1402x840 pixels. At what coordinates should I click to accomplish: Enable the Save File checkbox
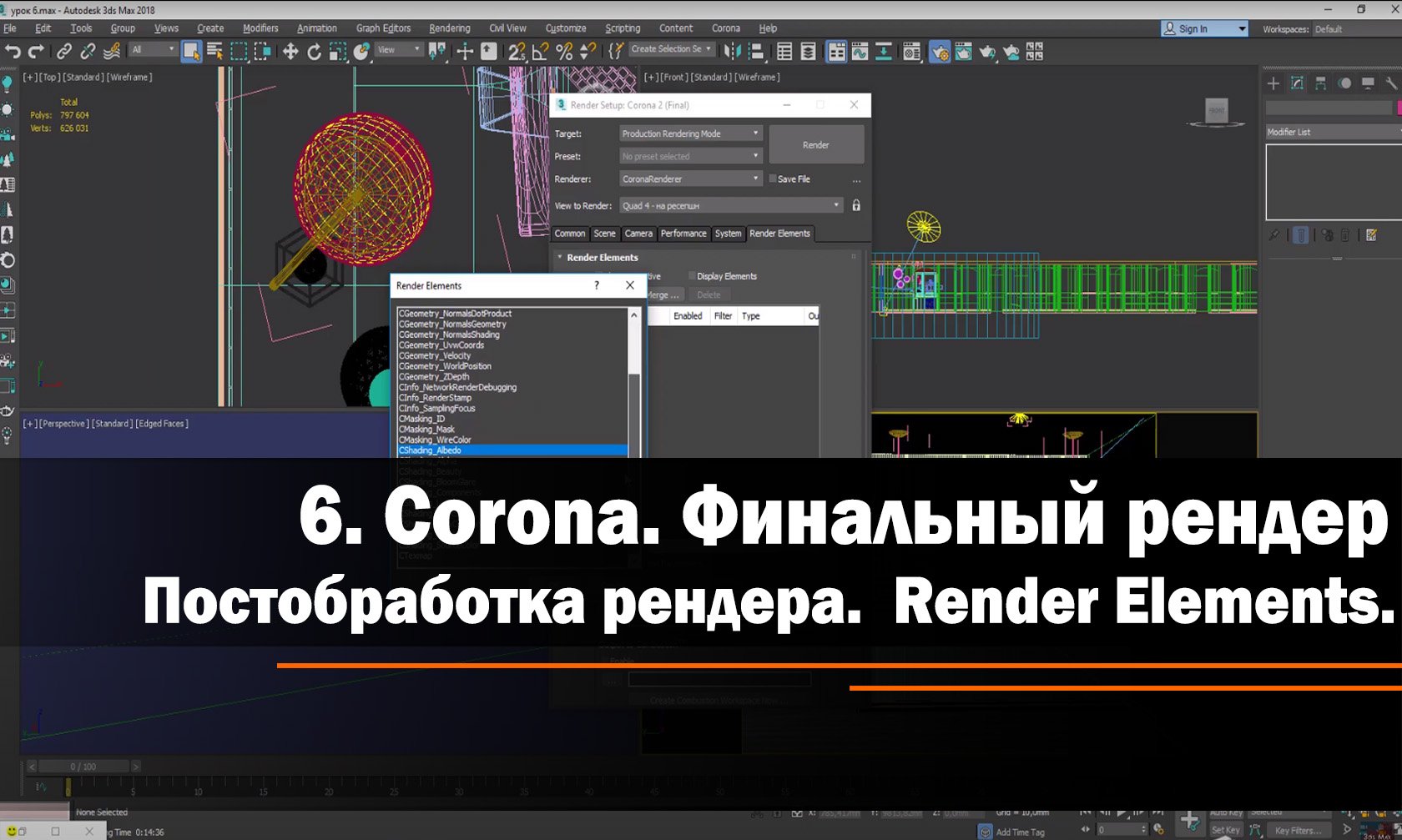(x=773, y=179)
